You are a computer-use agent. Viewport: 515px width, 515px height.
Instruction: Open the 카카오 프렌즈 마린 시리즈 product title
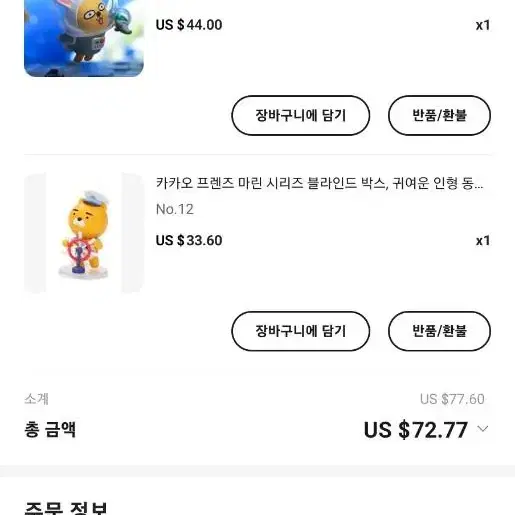[x=319, y=183]
